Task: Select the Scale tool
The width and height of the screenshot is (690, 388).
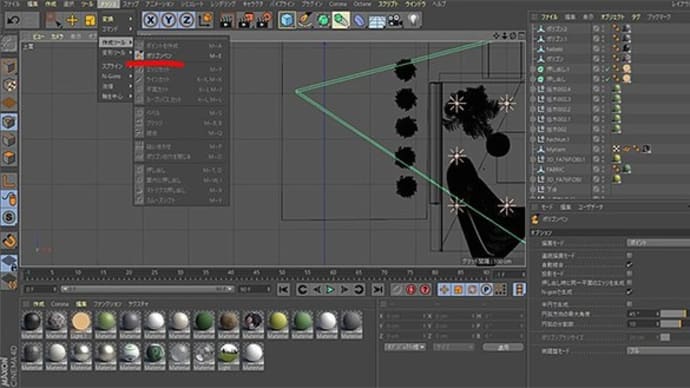Action: [x=89, y=20]
